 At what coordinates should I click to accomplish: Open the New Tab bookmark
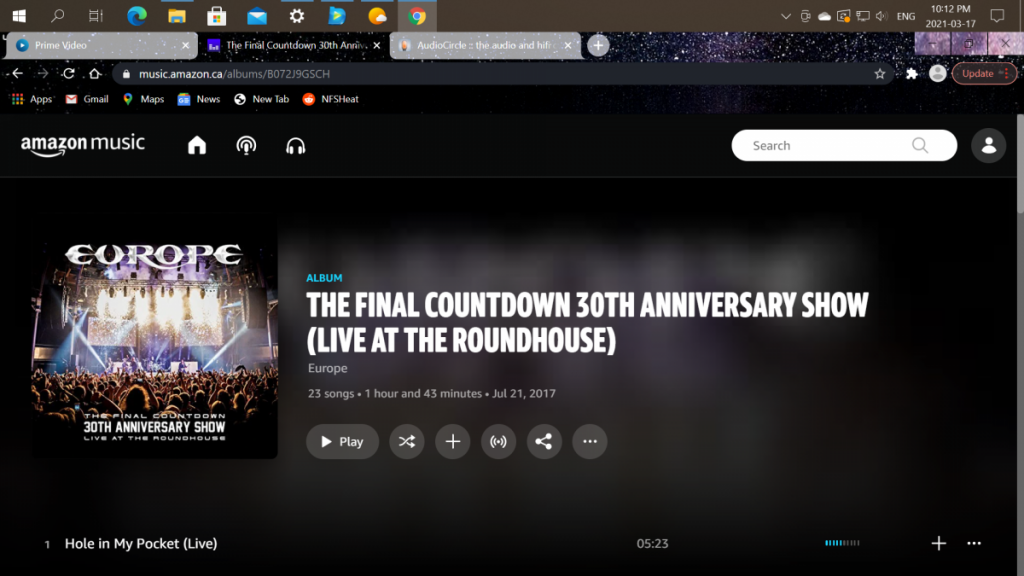(x=261, y=99)
